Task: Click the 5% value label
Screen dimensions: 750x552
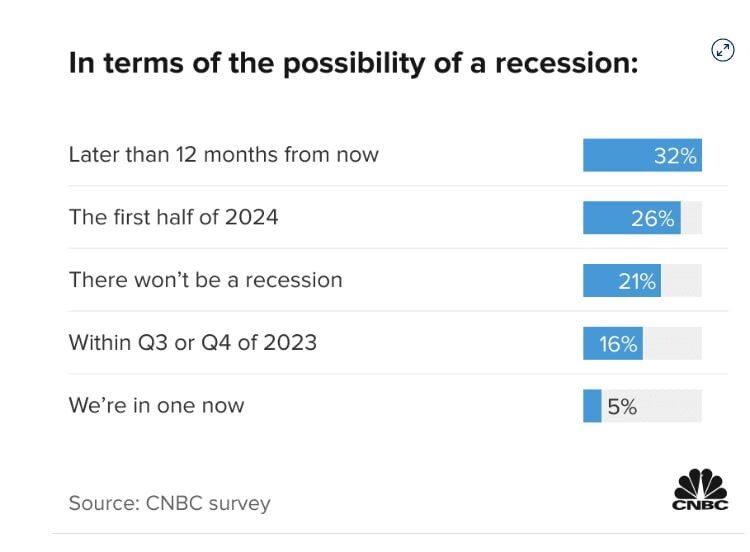Action: pos(621,406)
